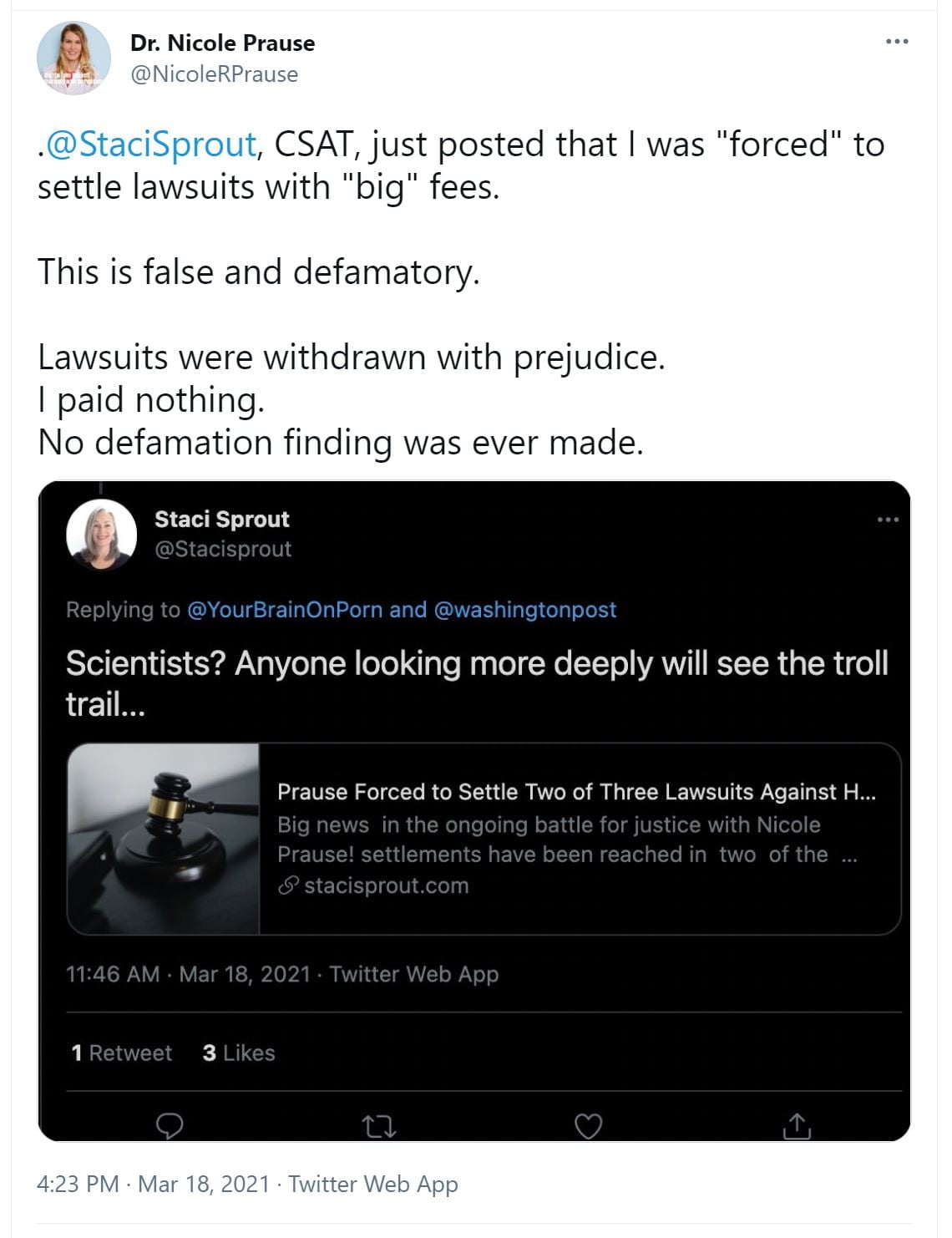Screen dimensions: 952x1238
Task: Click the @StaciSprout mention link
Action: point(150,145)
